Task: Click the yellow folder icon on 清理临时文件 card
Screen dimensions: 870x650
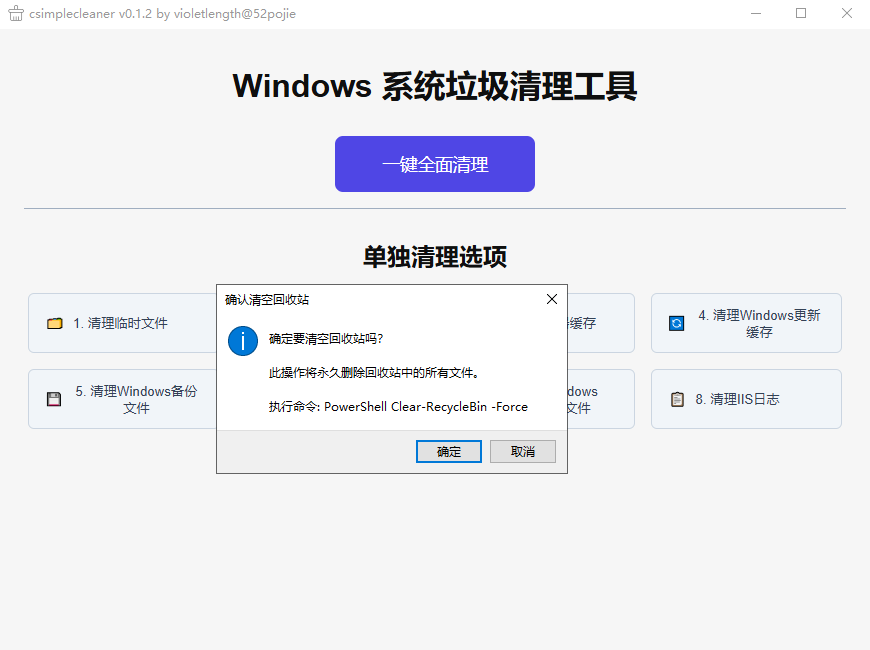Action: 54,323
